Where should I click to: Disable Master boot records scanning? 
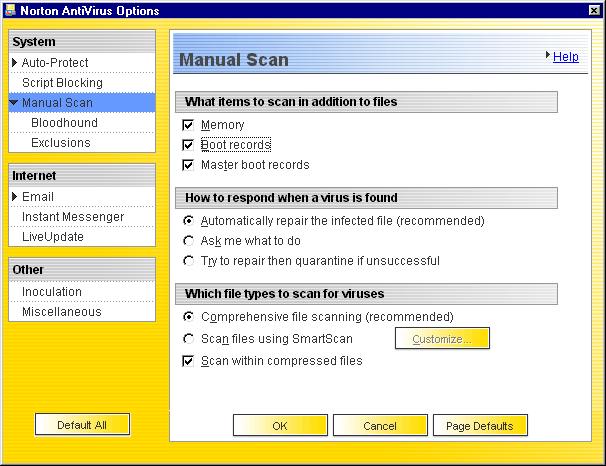click(x=188, y=165)
